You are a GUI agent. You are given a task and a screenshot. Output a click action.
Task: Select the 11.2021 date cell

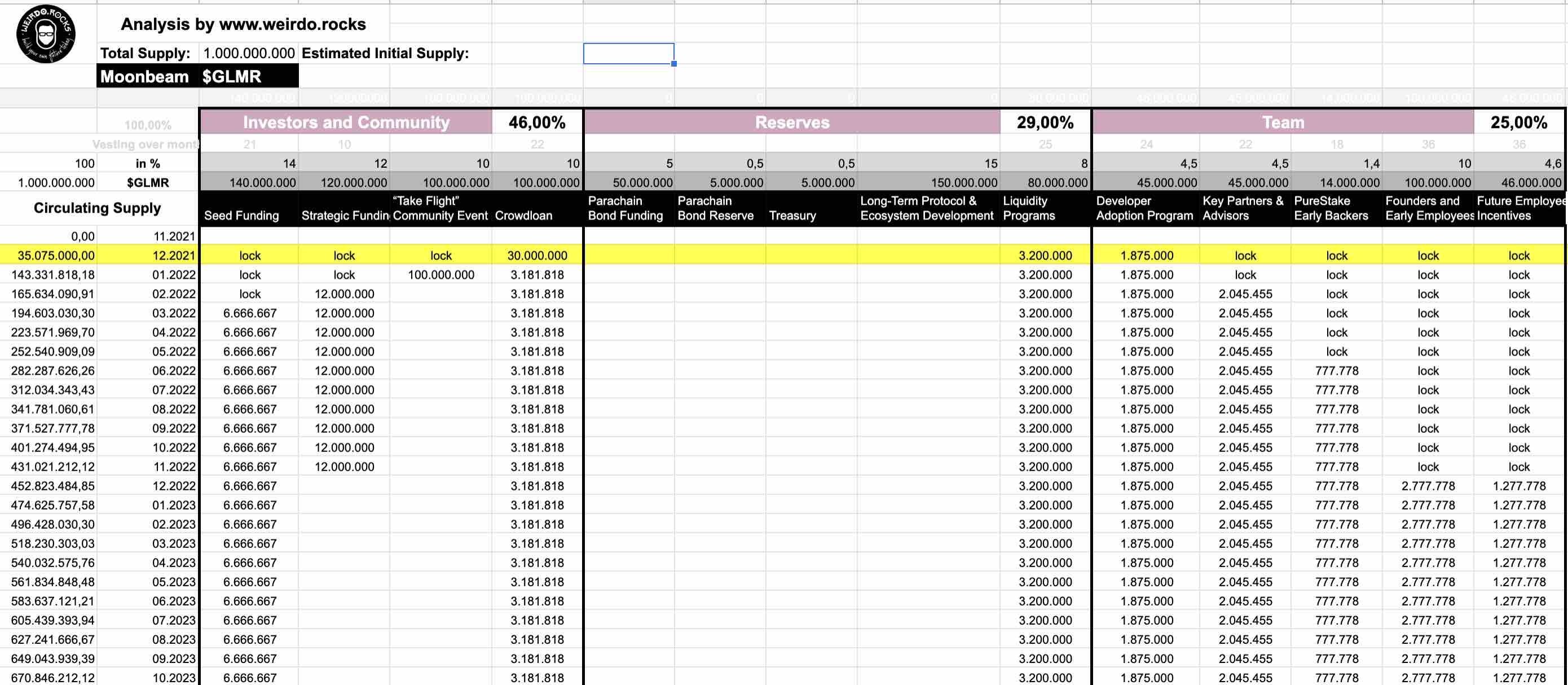click(148, 236)
